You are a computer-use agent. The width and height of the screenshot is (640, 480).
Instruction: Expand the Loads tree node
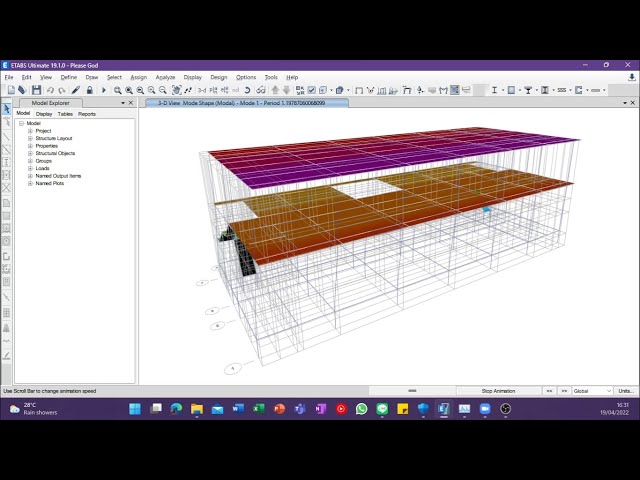point(30,168)
